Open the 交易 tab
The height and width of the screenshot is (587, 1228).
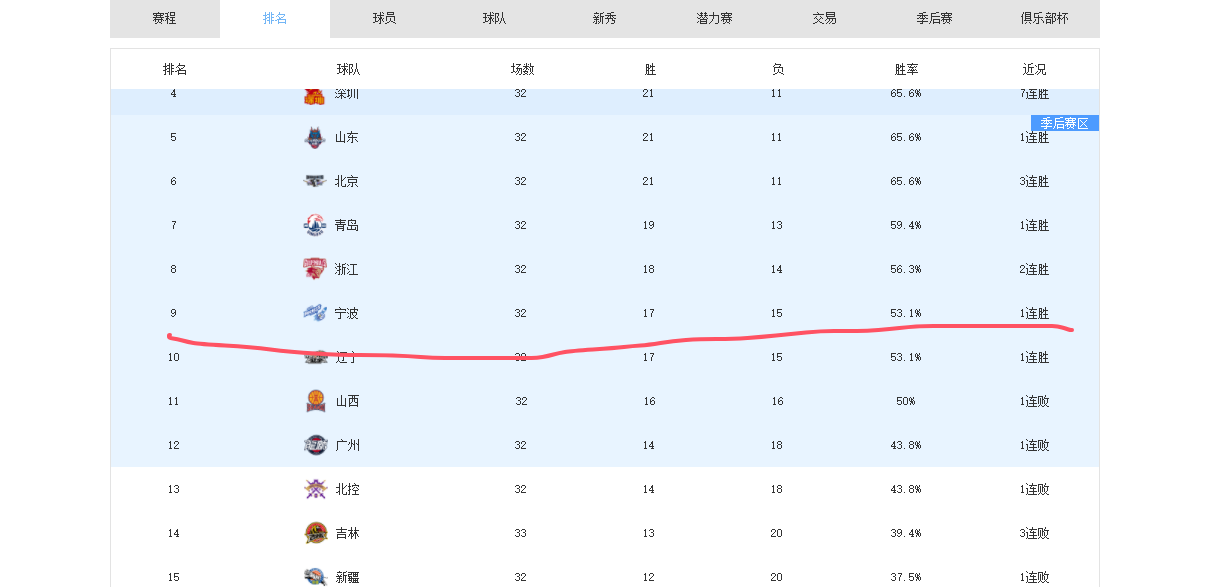(825, 19)
